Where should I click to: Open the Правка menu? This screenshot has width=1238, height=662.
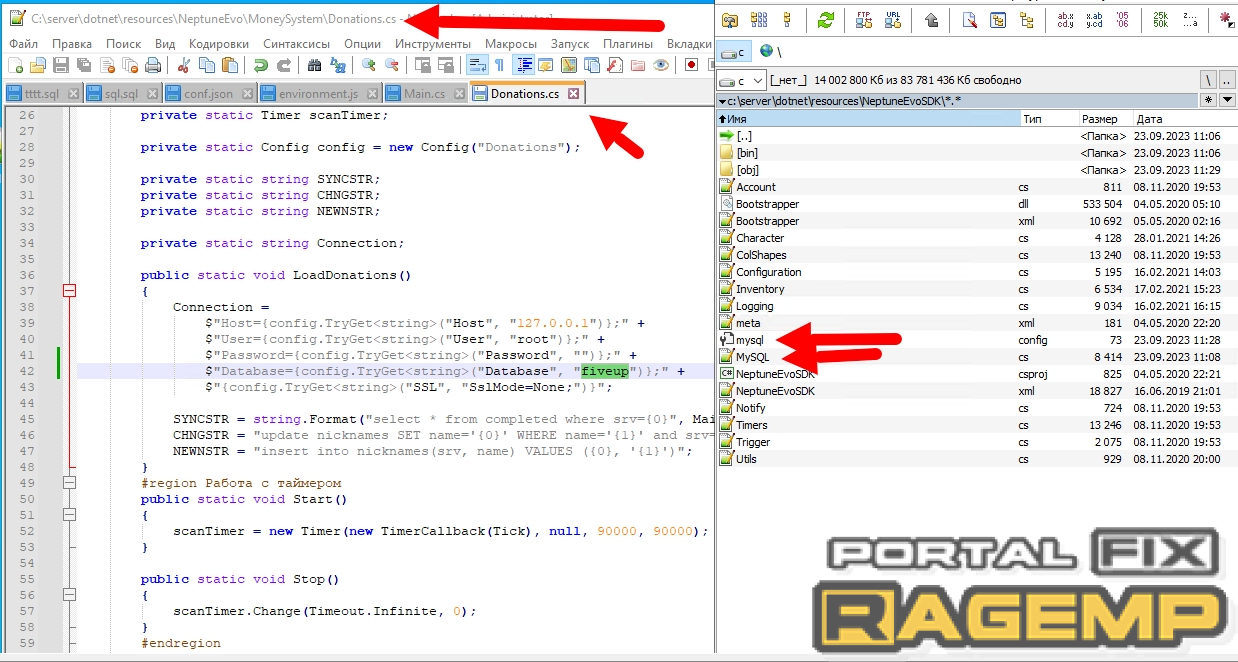[72, 44]
